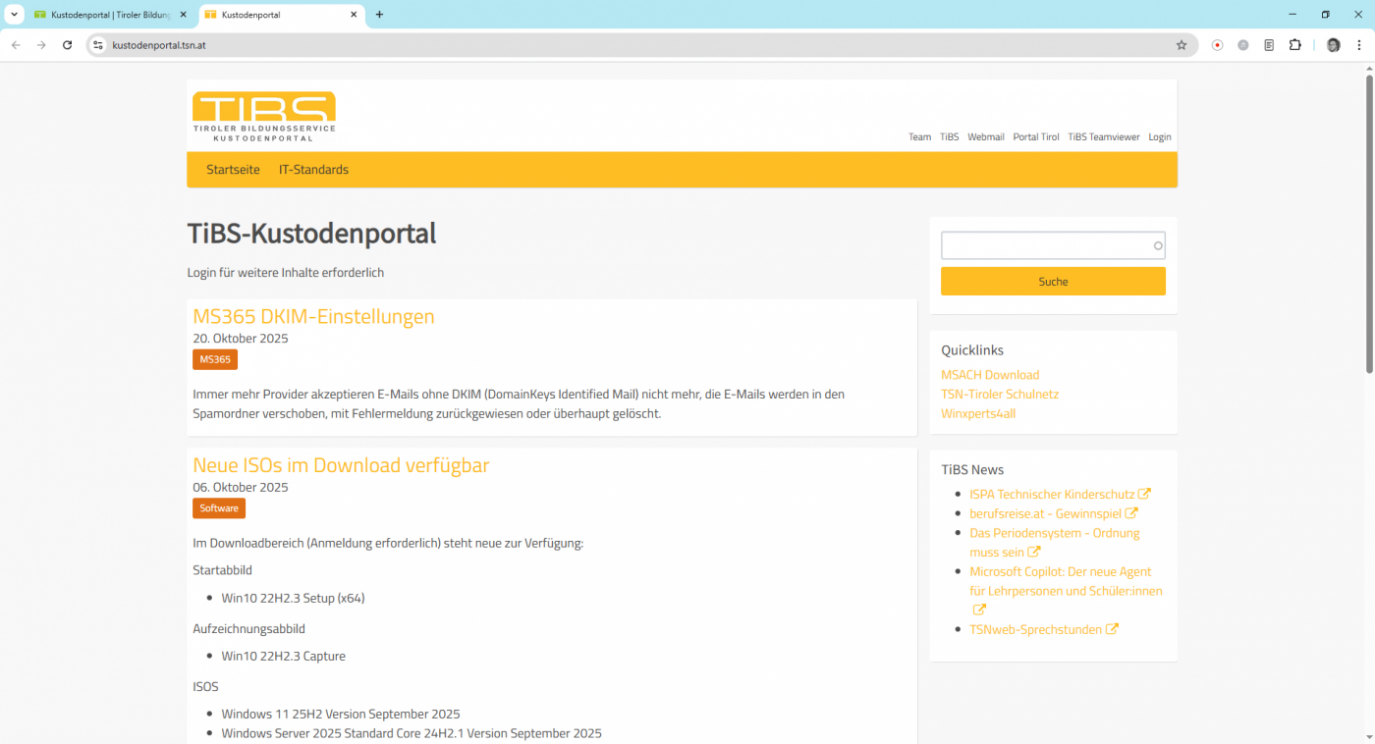The image size is (1375, 744).
Task: Reload the page
Action: (x=67, y=45)
